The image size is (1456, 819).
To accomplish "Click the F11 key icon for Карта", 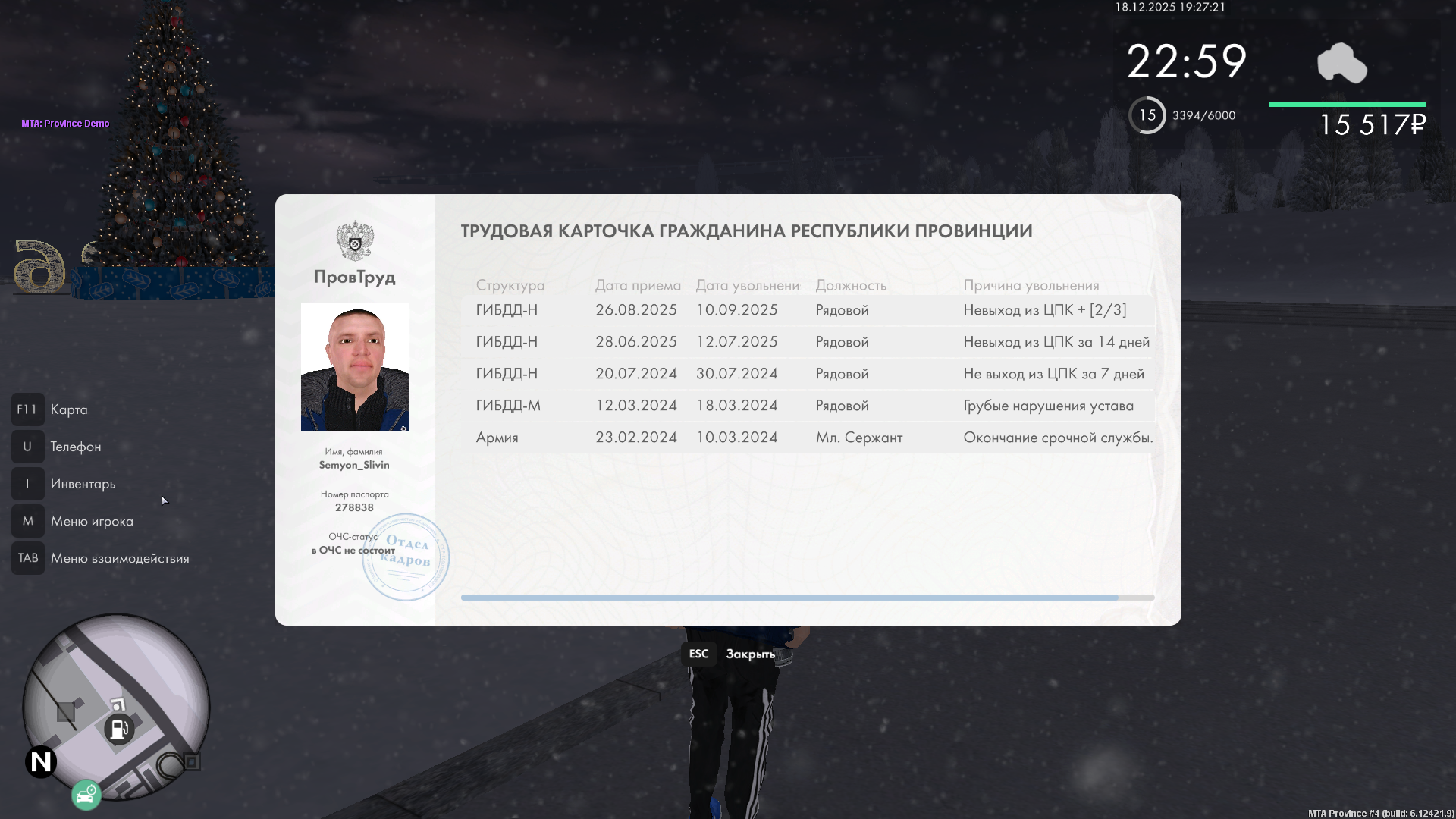I will click(x=27, y=409).
